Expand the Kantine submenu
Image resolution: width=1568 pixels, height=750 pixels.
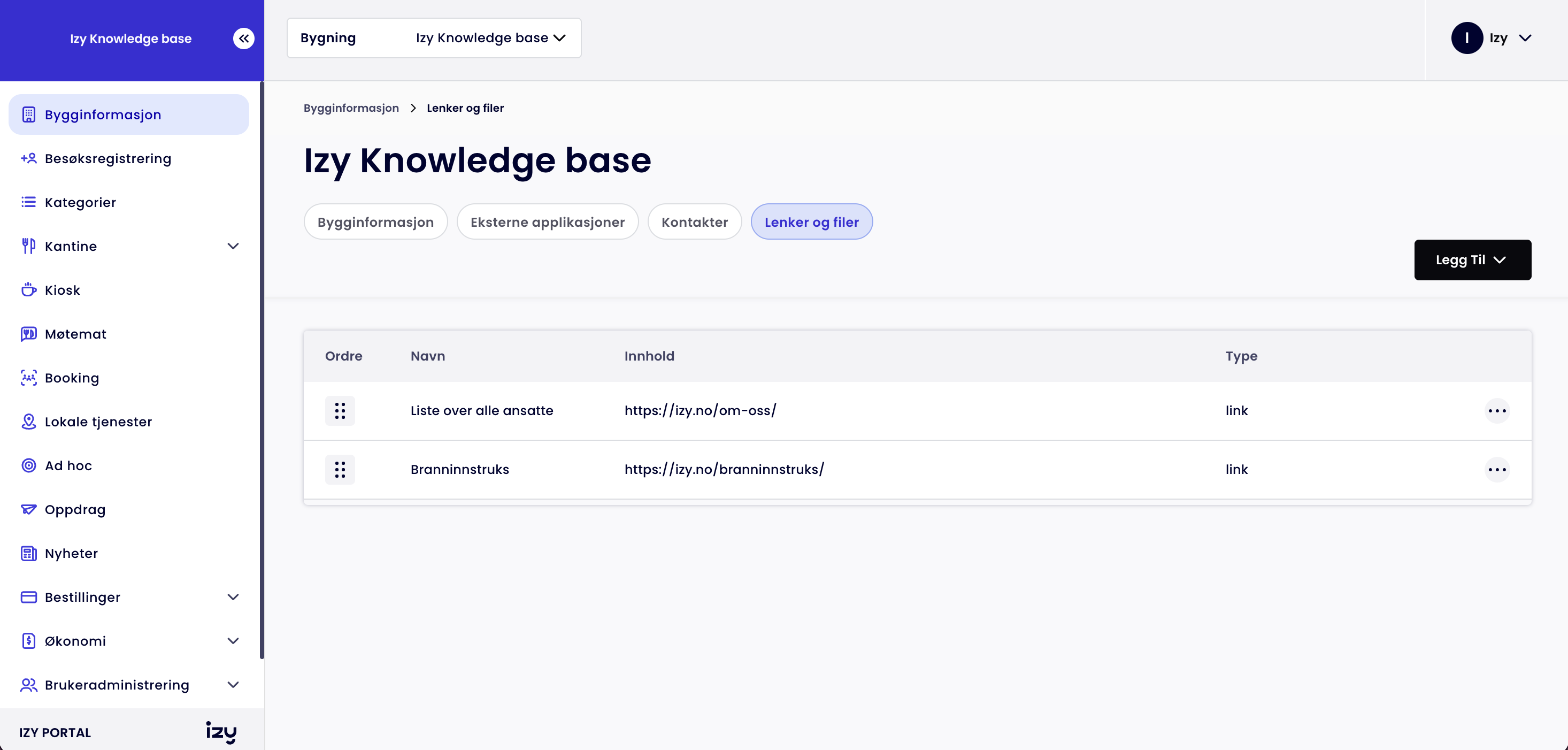pos(233,246)
